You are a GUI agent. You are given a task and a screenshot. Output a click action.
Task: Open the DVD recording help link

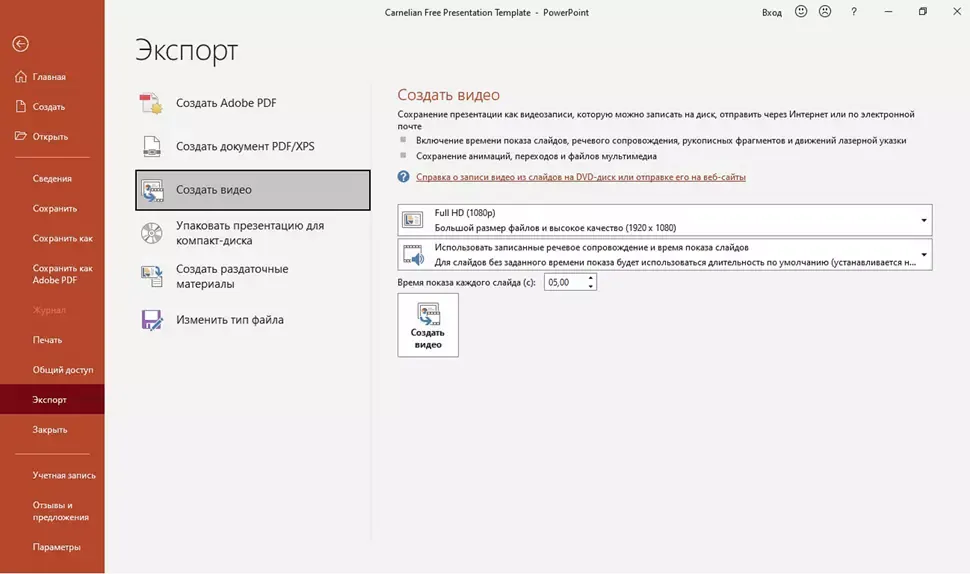(x=580, y=177)
